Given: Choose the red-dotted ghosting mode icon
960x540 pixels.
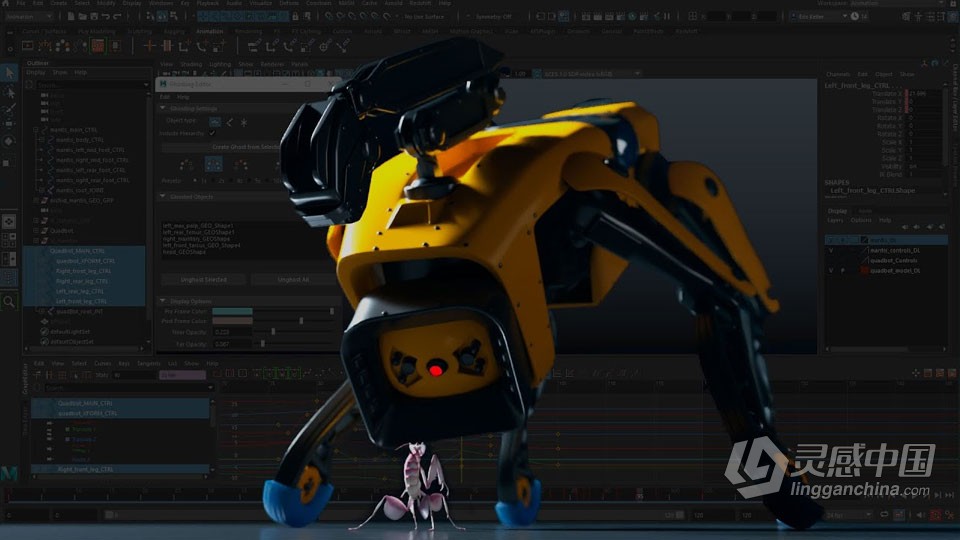Looking at the screenshot, I should click(241, 164).
